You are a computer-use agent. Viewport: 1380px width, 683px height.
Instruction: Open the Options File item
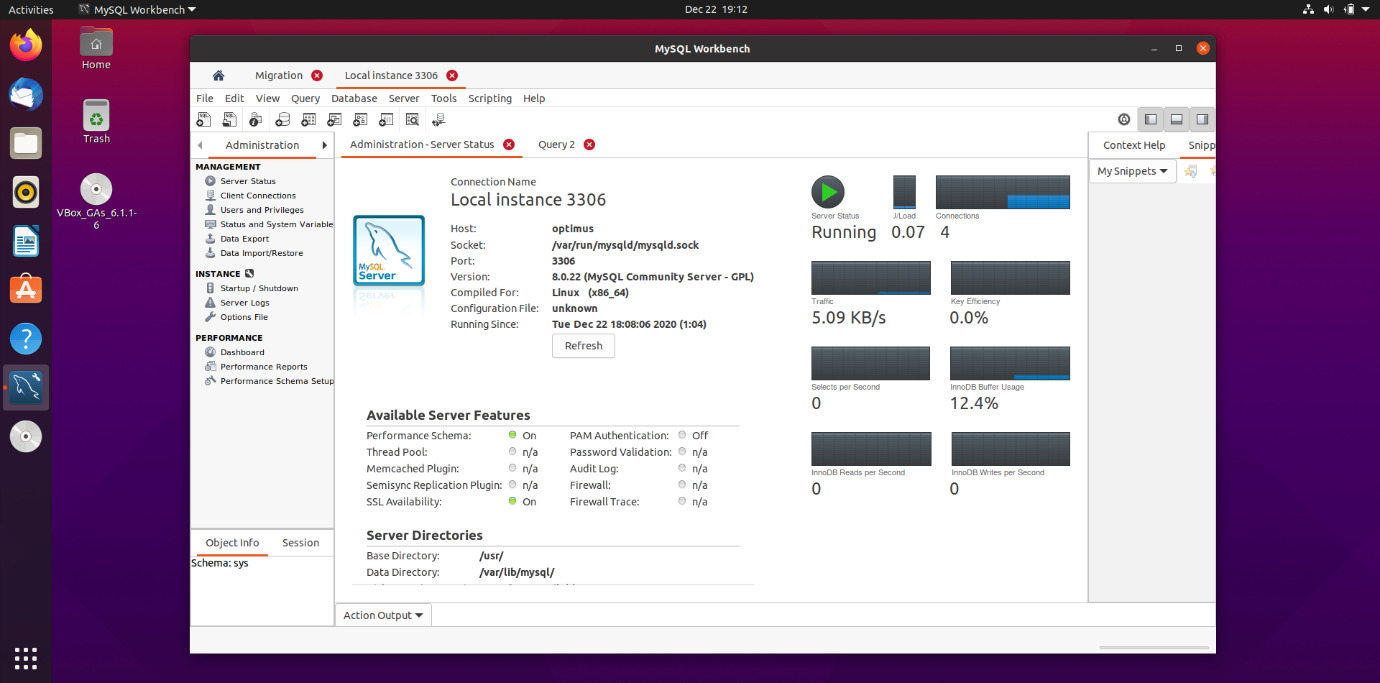click(x=244, y=317)
